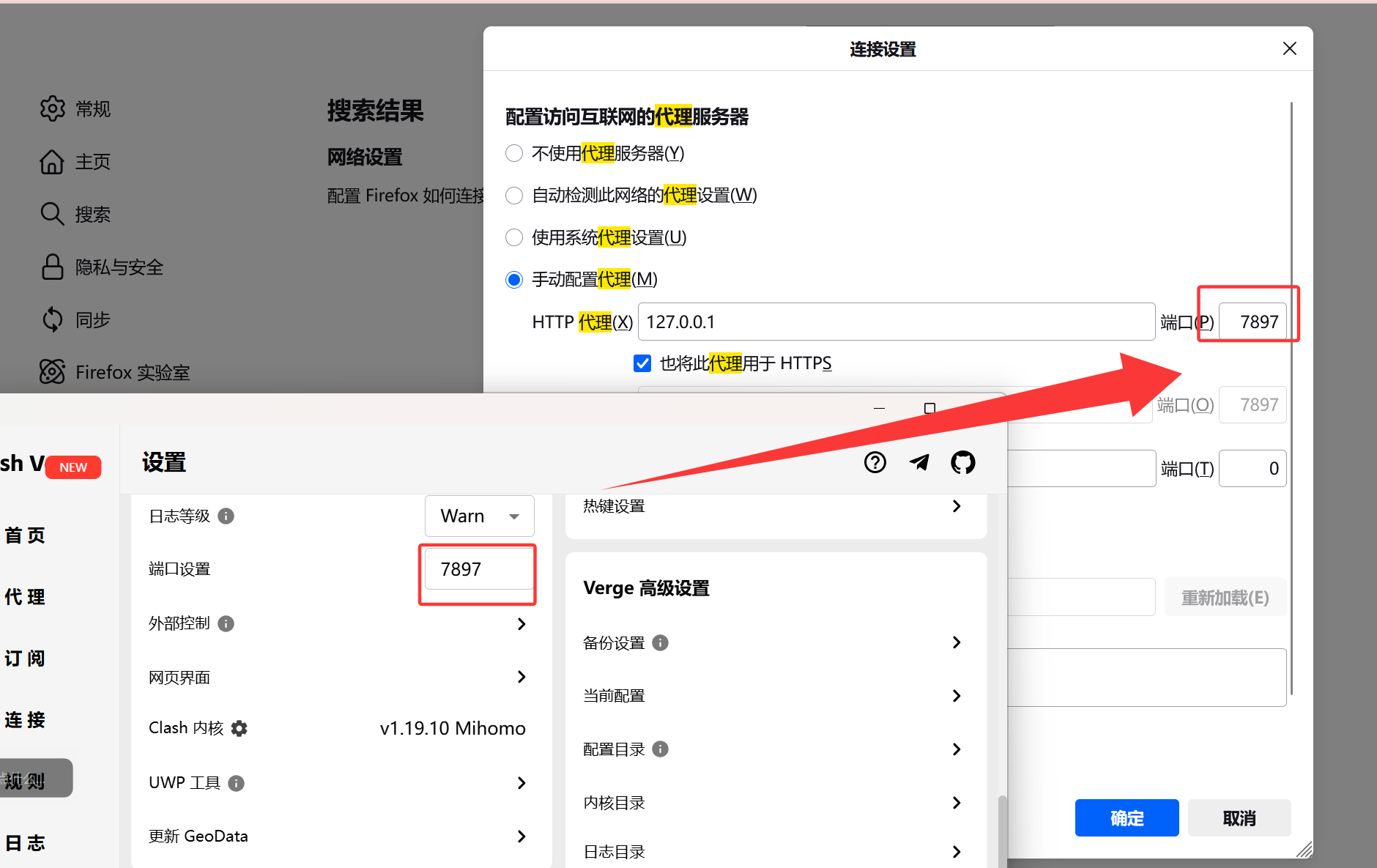Go to 首页 in Clash Verge sidebar
The height and width of the screenshot is (868, 1377).
click(25, 535)
